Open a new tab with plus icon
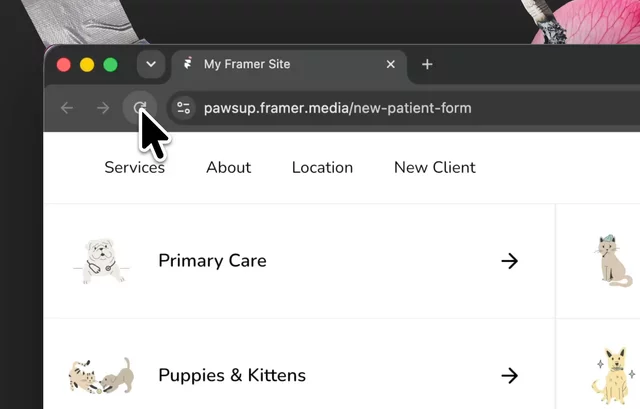Viewport: 640px width, 409px height. pos(427,64)
